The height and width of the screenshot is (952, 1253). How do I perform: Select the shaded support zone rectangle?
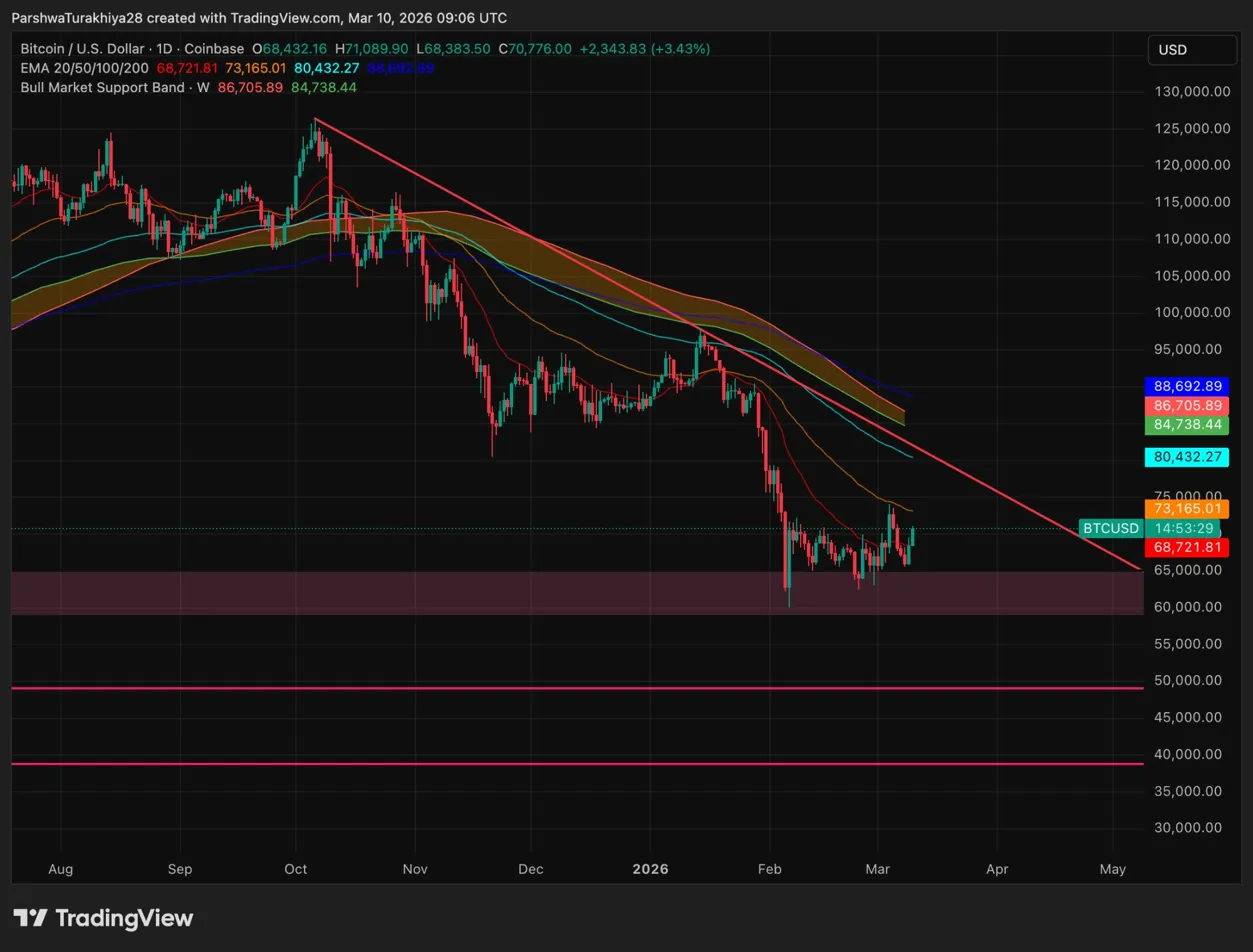pyautogui.click(x=400, y=592)
